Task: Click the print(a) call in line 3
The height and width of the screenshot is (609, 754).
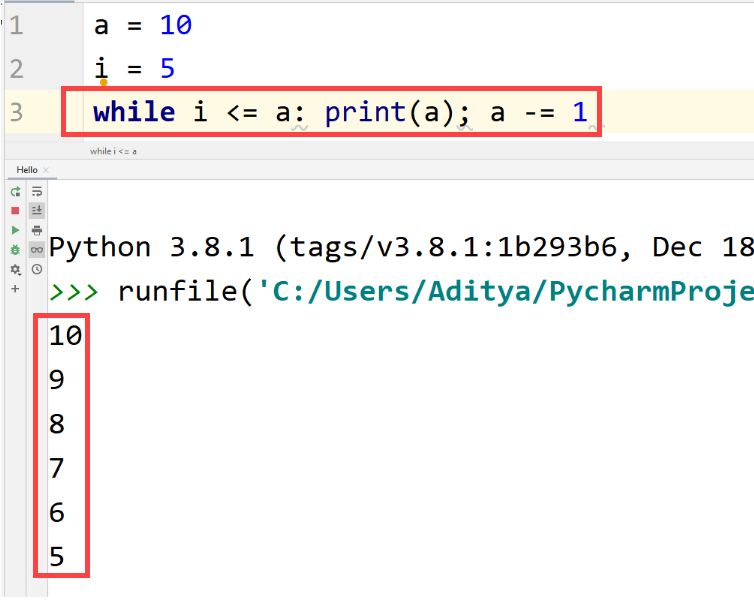Action: [390, 114]
